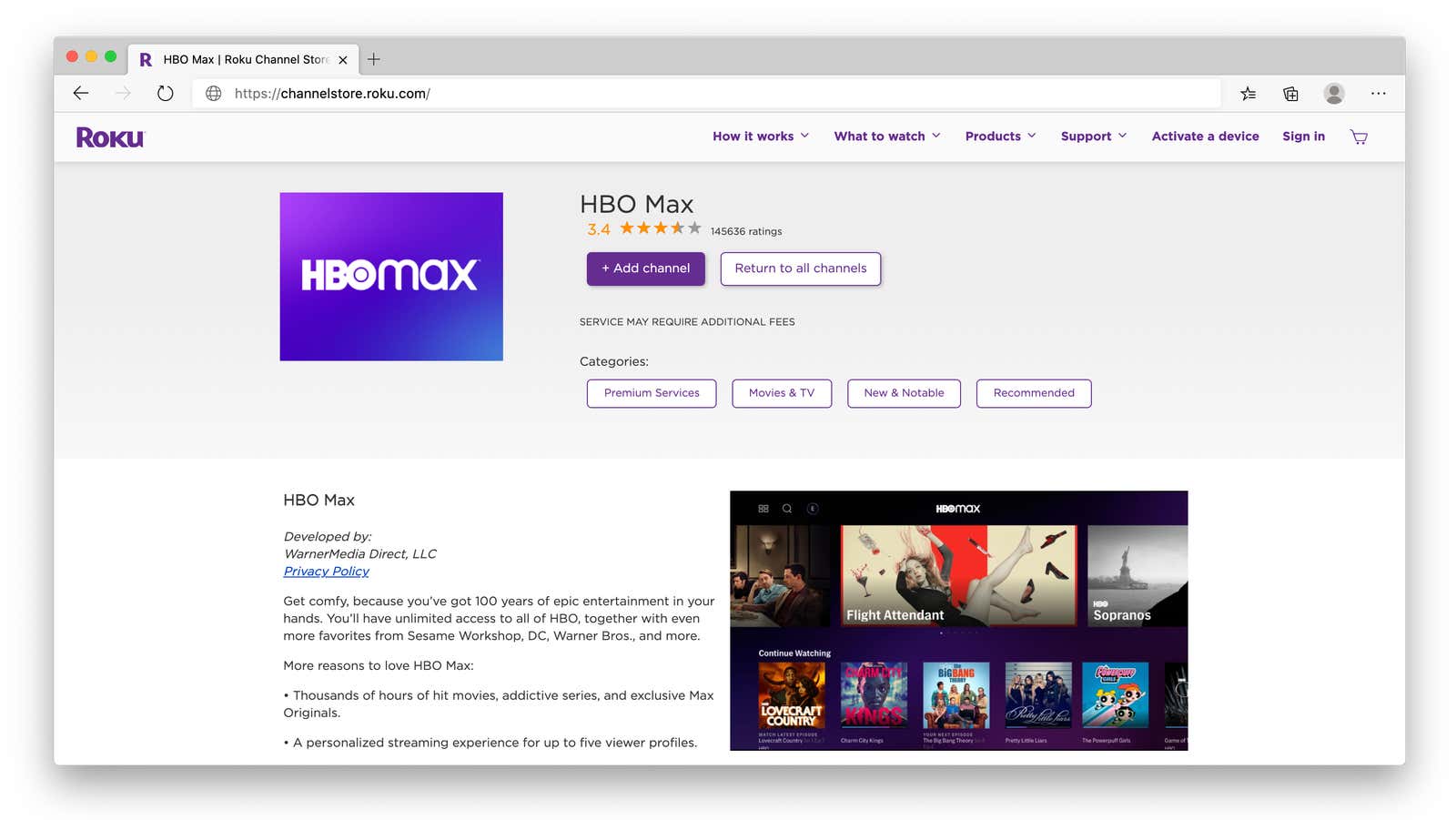Screen dimensions: 1456x820
Task: Click the HBO Max channel title heading
Action: tap(636, 204)
